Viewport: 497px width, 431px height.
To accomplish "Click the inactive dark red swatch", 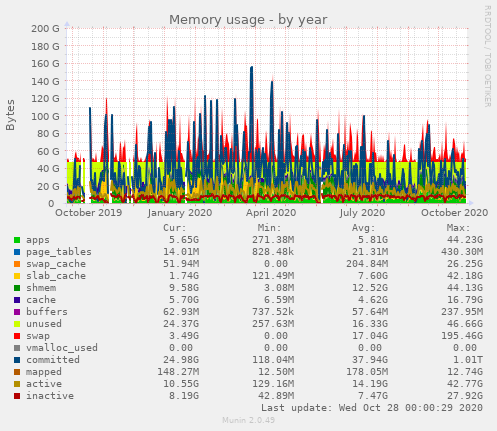I will click(17, 396).
